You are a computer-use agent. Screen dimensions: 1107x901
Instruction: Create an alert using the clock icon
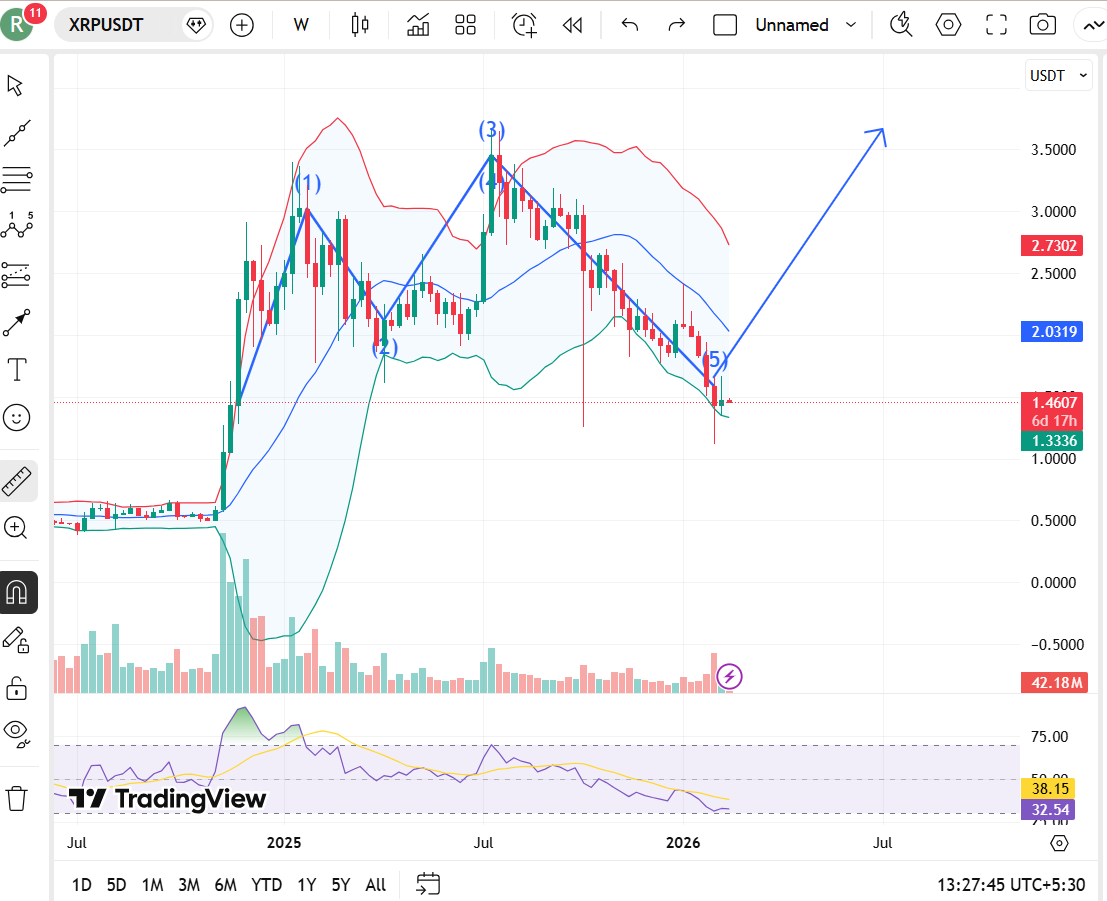523,24
